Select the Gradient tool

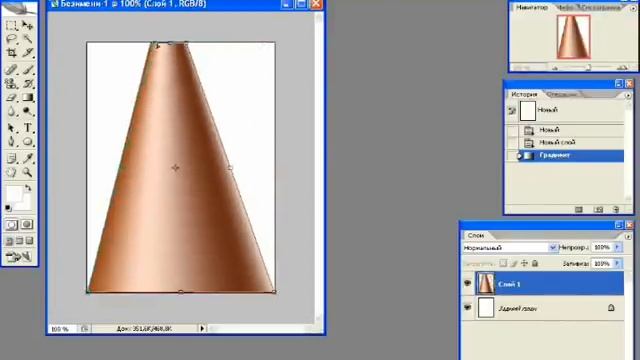tap(28, 98)
